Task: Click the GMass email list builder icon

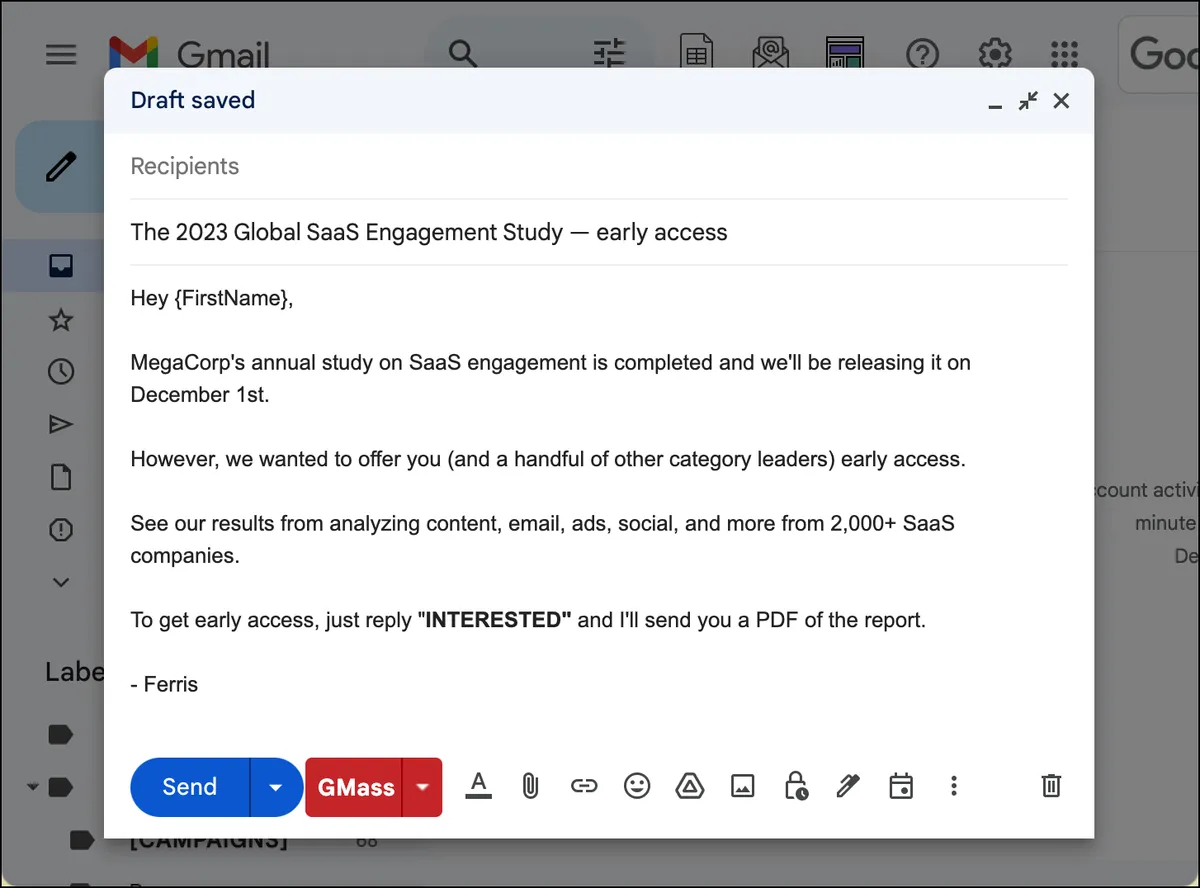Action: point(770,53)
